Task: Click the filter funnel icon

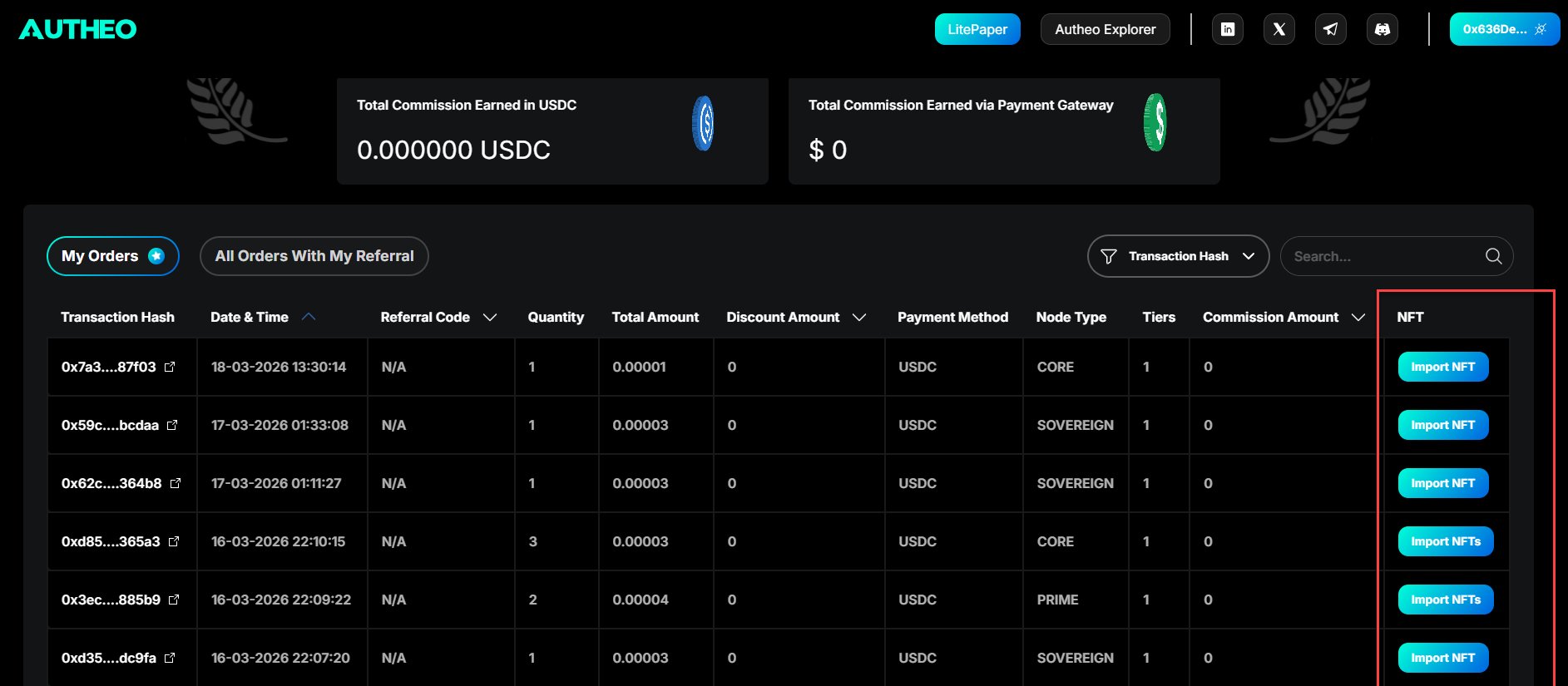Action: coord(1109,256)
